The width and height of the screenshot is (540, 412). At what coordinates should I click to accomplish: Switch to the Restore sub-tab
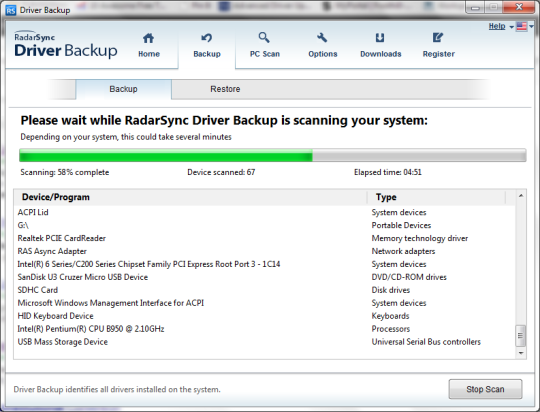[x=225, y=89]
